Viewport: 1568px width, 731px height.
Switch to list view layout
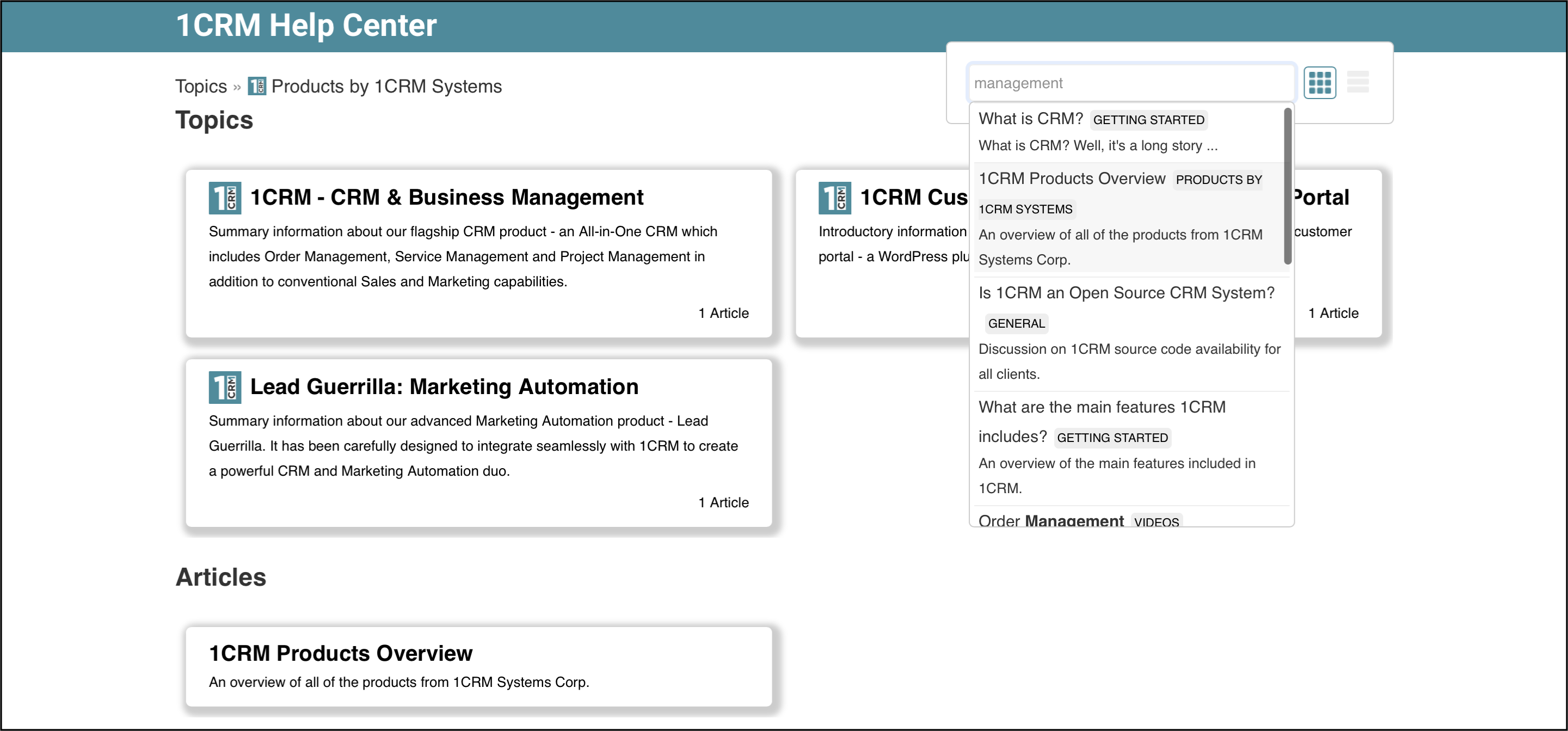(1357, 82)
